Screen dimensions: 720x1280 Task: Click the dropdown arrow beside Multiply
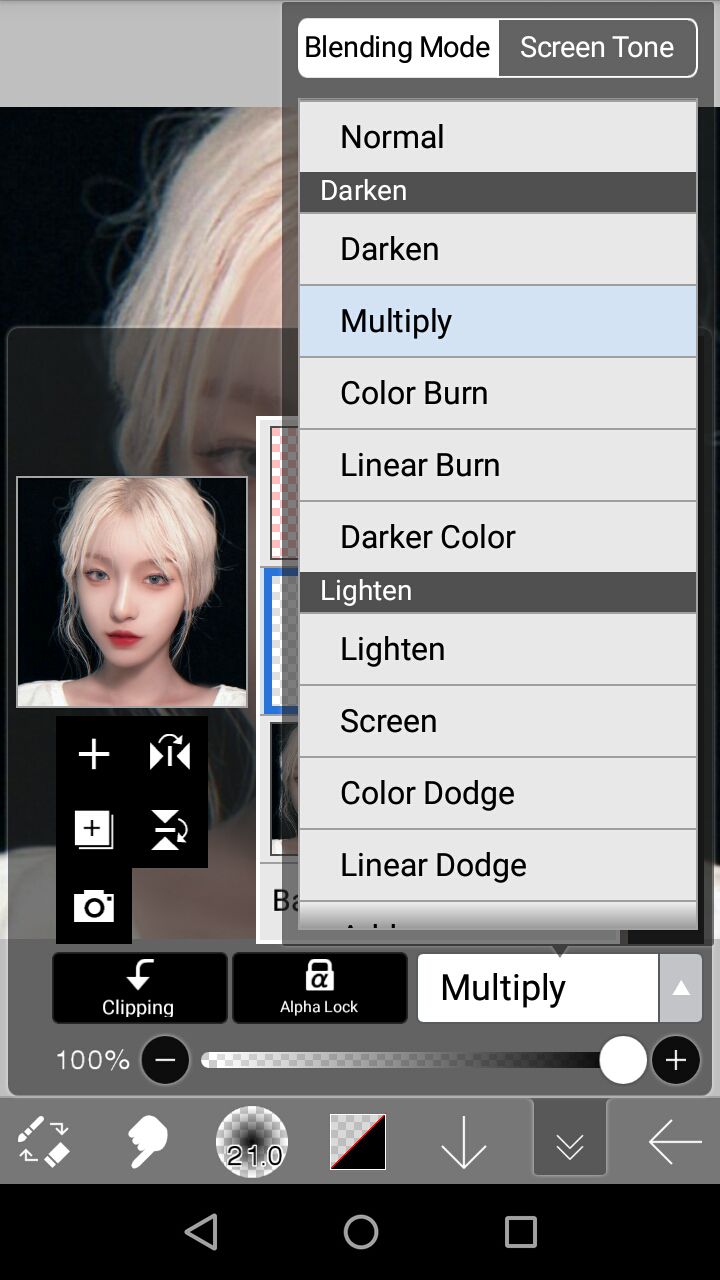pyautogui.click(x=680, y=988)
